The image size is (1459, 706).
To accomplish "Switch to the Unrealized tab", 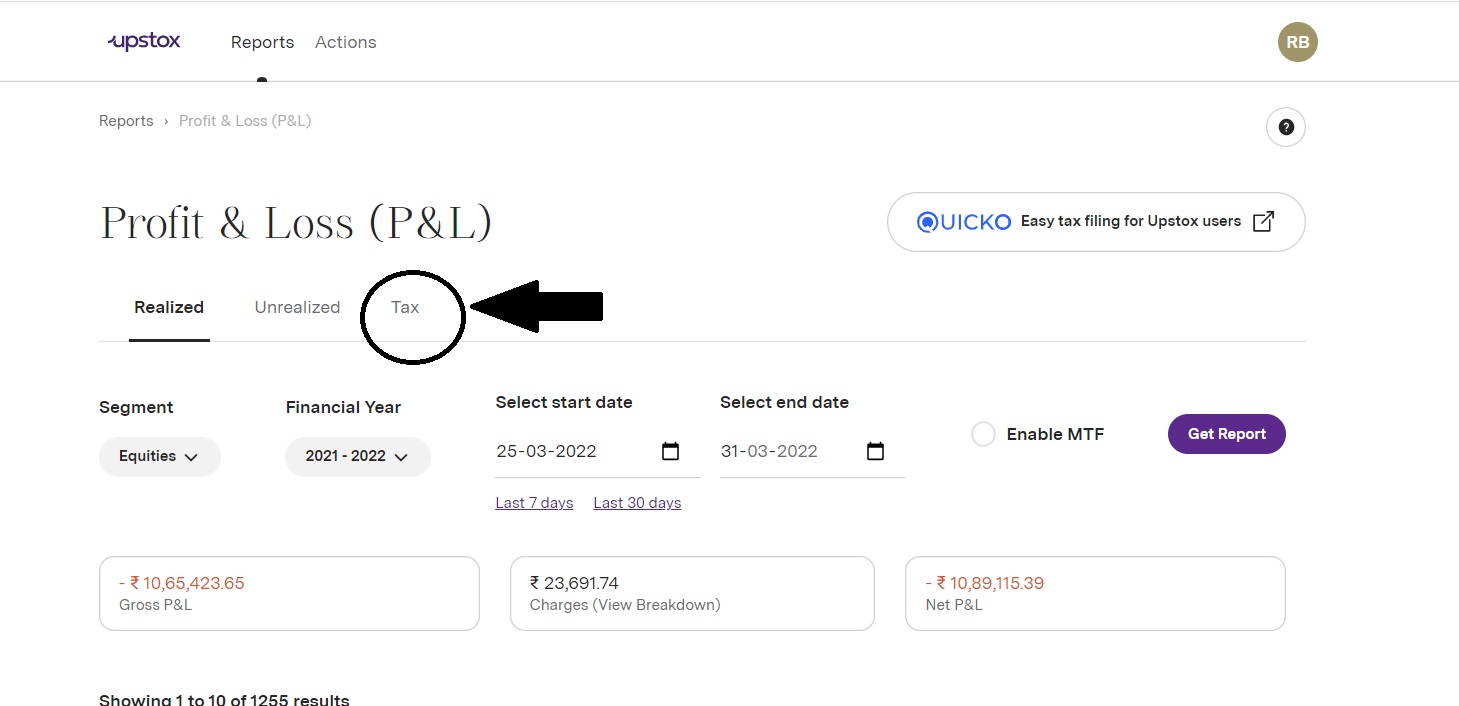I will [297, 307].
